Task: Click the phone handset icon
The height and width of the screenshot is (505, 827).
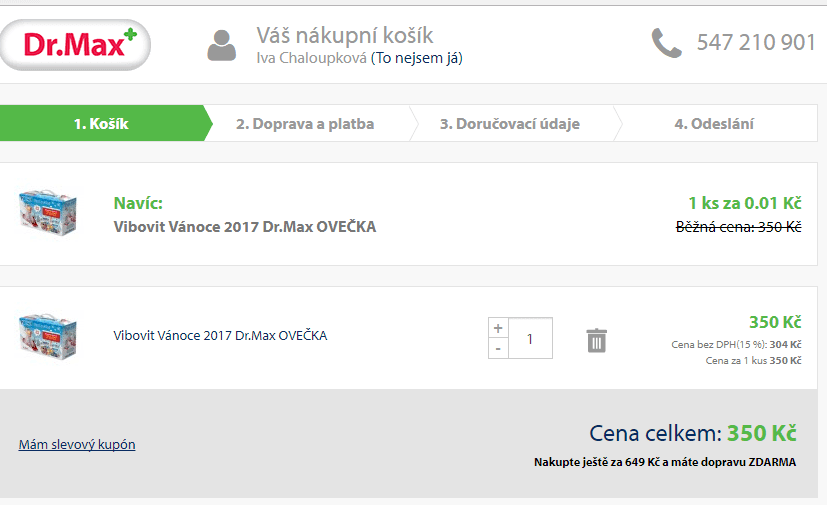Action: pyautogui.click(x=667, y=43)
